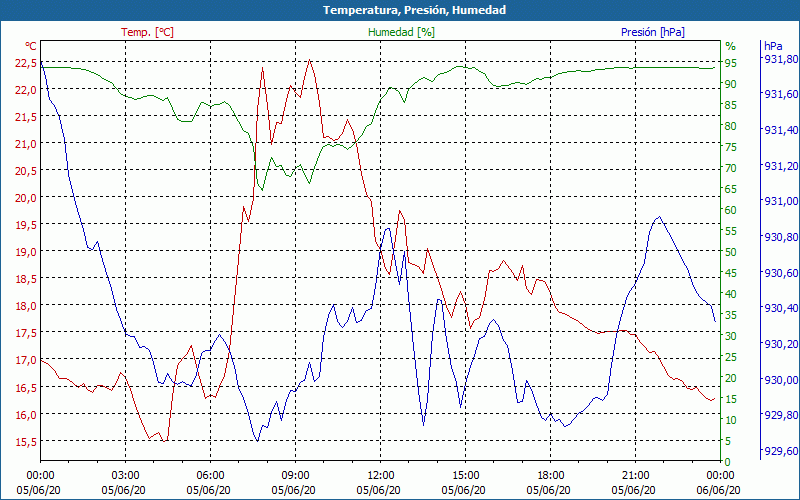Select the green Humedad [%] legend label

(402, 32)
